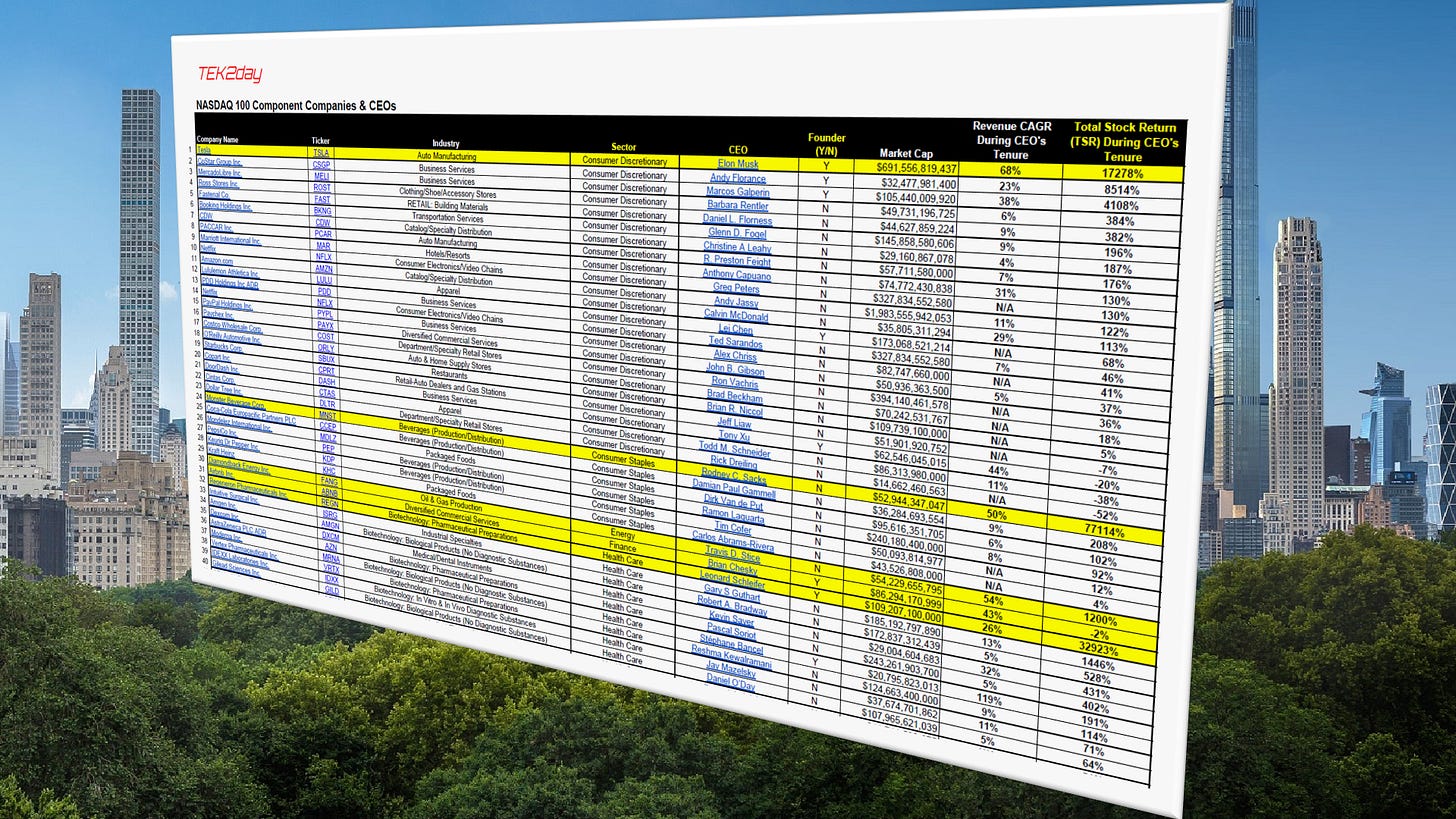Viewport: 1456px width, 819px height.
Task: Open the Booking Holdings Inc. link
Action: (225, 206)
